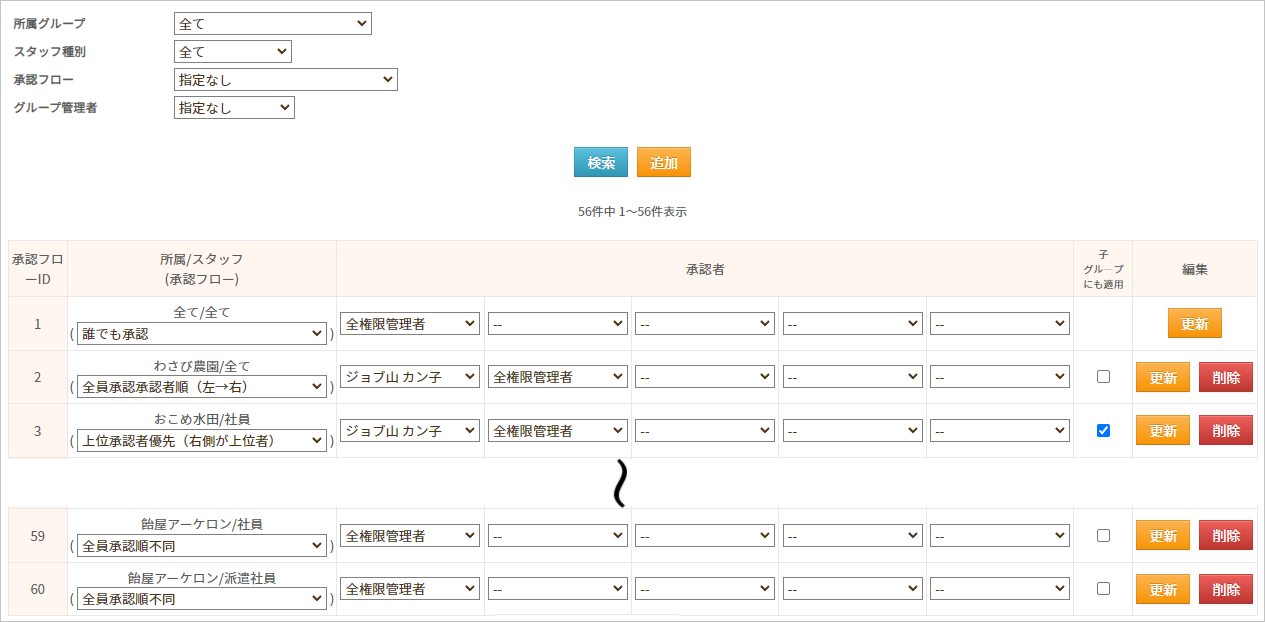Expand the 承認フロー filter dropdown
The height and width of the screenshot is (622, 1265).
[285, 80]
